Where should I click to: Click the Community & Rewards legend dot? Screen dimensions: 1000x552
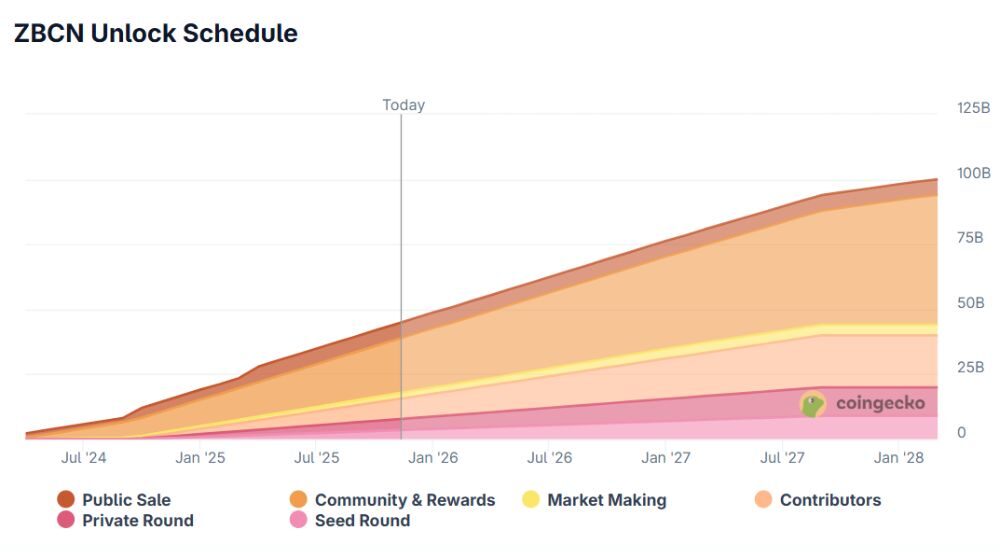coord(298,499)
